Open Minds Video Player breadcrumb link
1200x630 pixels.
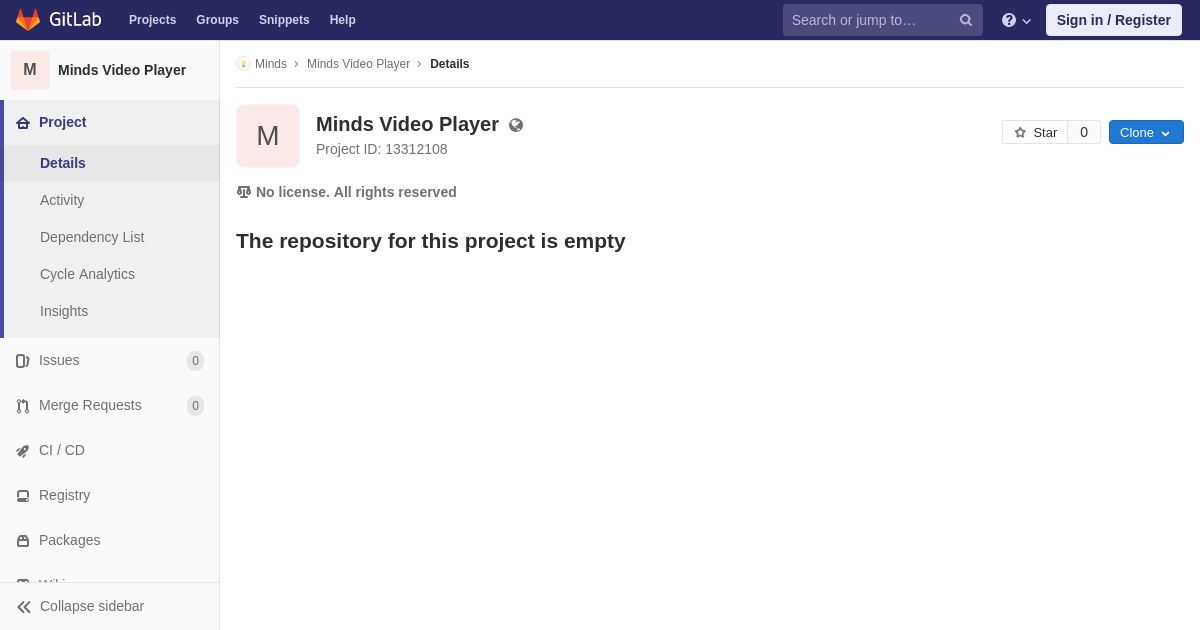coord(358,64)
